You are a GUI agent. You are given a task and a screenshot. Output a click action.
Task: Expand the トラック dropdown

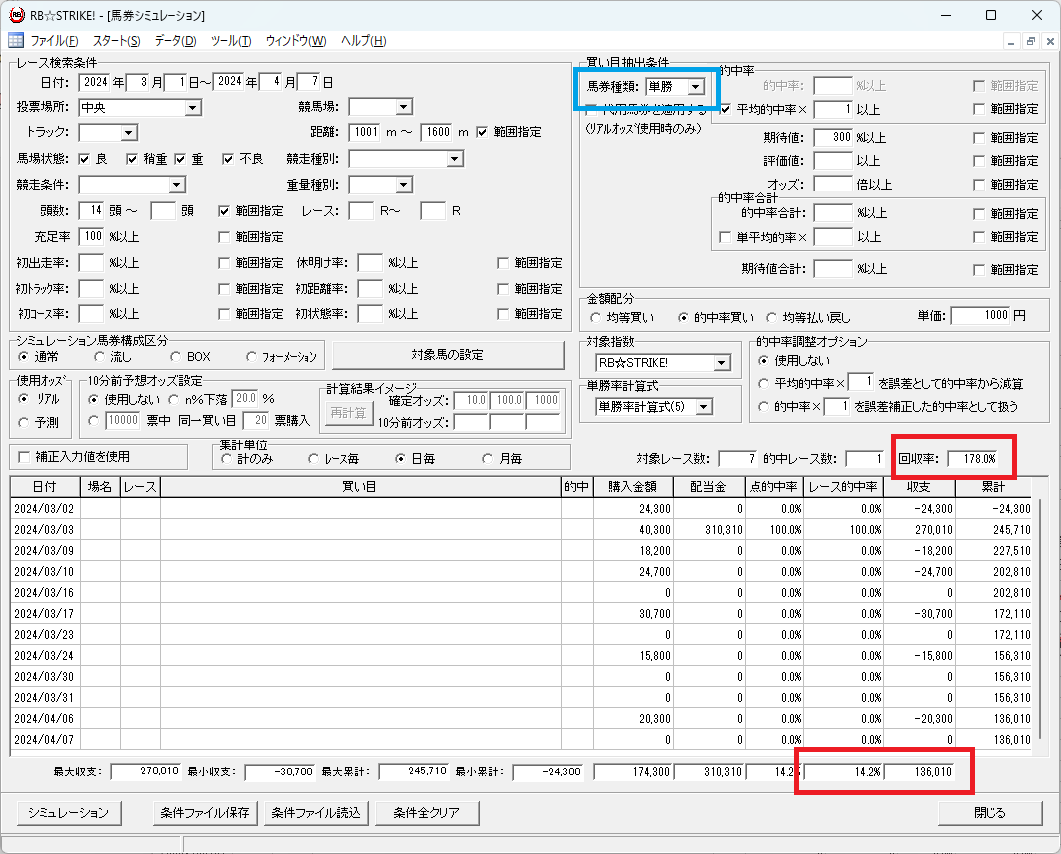129,133
